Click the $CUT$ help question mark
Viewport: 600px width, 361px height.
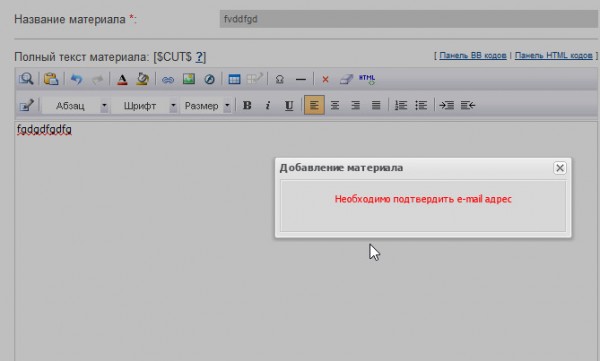(x=199, y=57)
